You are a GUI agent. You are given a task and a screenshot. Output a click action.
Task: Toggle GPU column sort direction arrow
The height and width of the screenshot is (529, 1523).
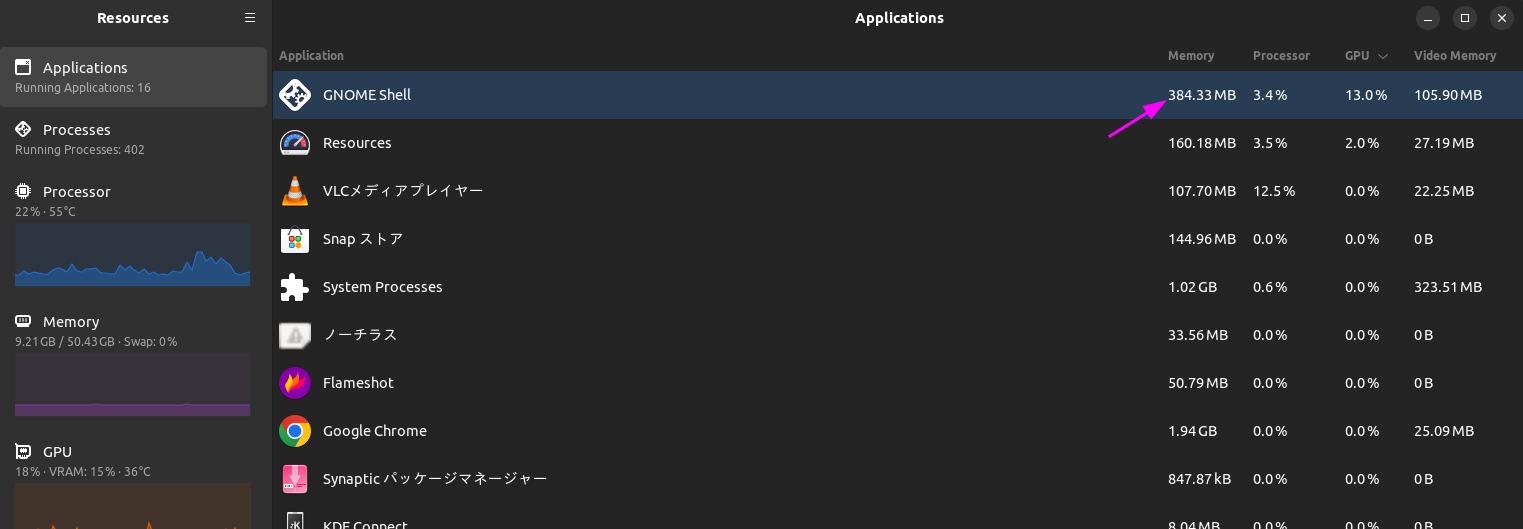[1383, 56]
